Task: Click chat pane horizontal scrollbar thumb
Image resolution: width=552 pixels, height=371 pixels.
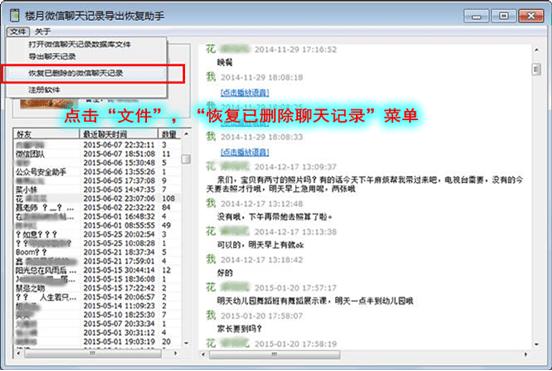Action: click(x=275, y=354)
